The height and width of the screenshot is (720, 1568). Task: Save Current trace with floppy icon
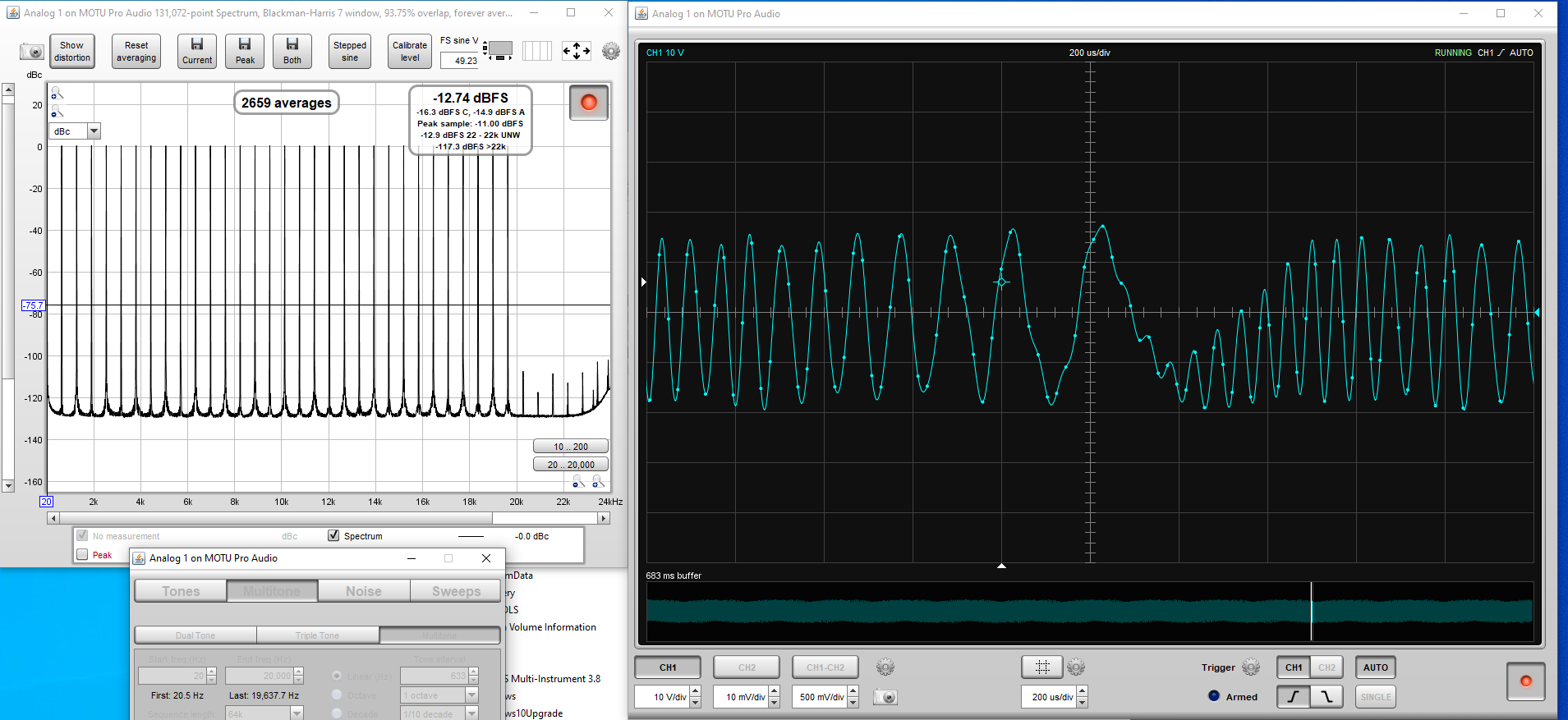pyautogui.click(x=197, y=51)
